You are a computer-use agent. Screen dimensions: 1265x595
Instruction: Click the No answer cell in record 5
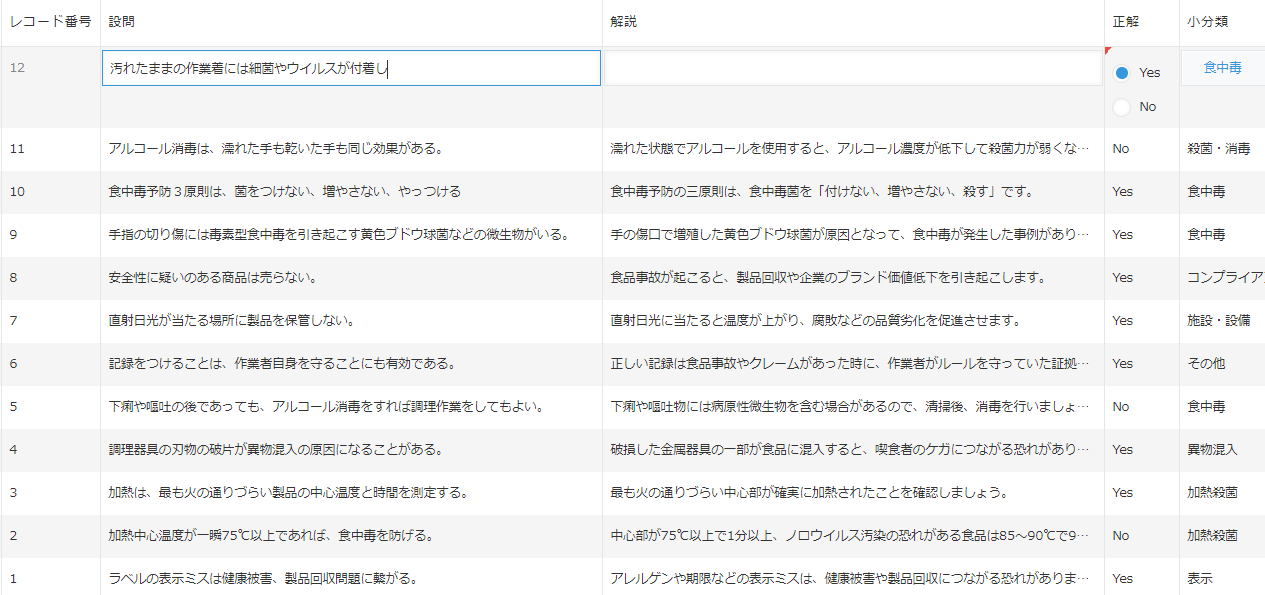coord(1121,407)
